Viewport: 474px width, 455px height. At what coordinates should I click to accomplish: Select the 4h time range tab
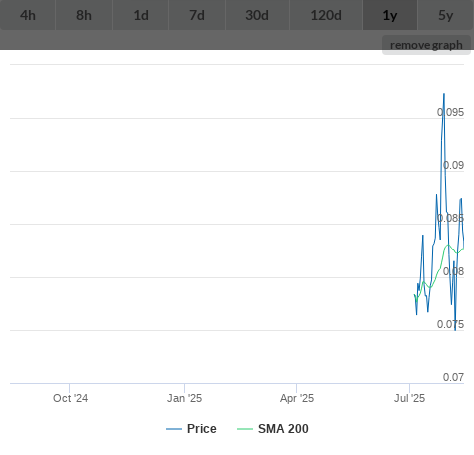pos(28,15)
